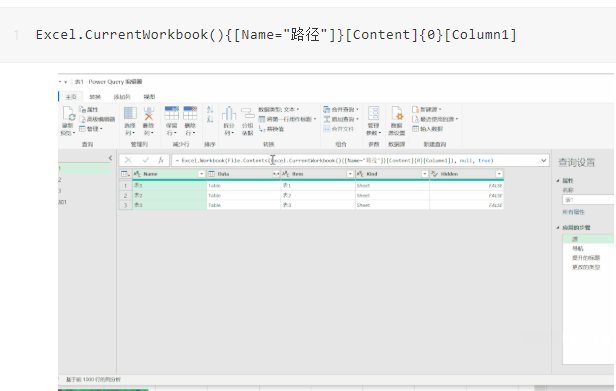Click Combine Files (合并文件)

click(338, 129)
